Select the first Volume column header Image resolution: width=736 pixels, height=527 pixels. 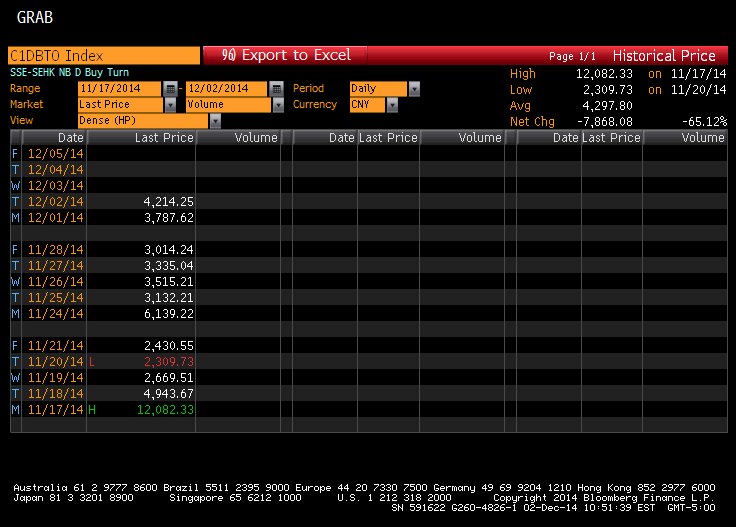tap(238, 137)
